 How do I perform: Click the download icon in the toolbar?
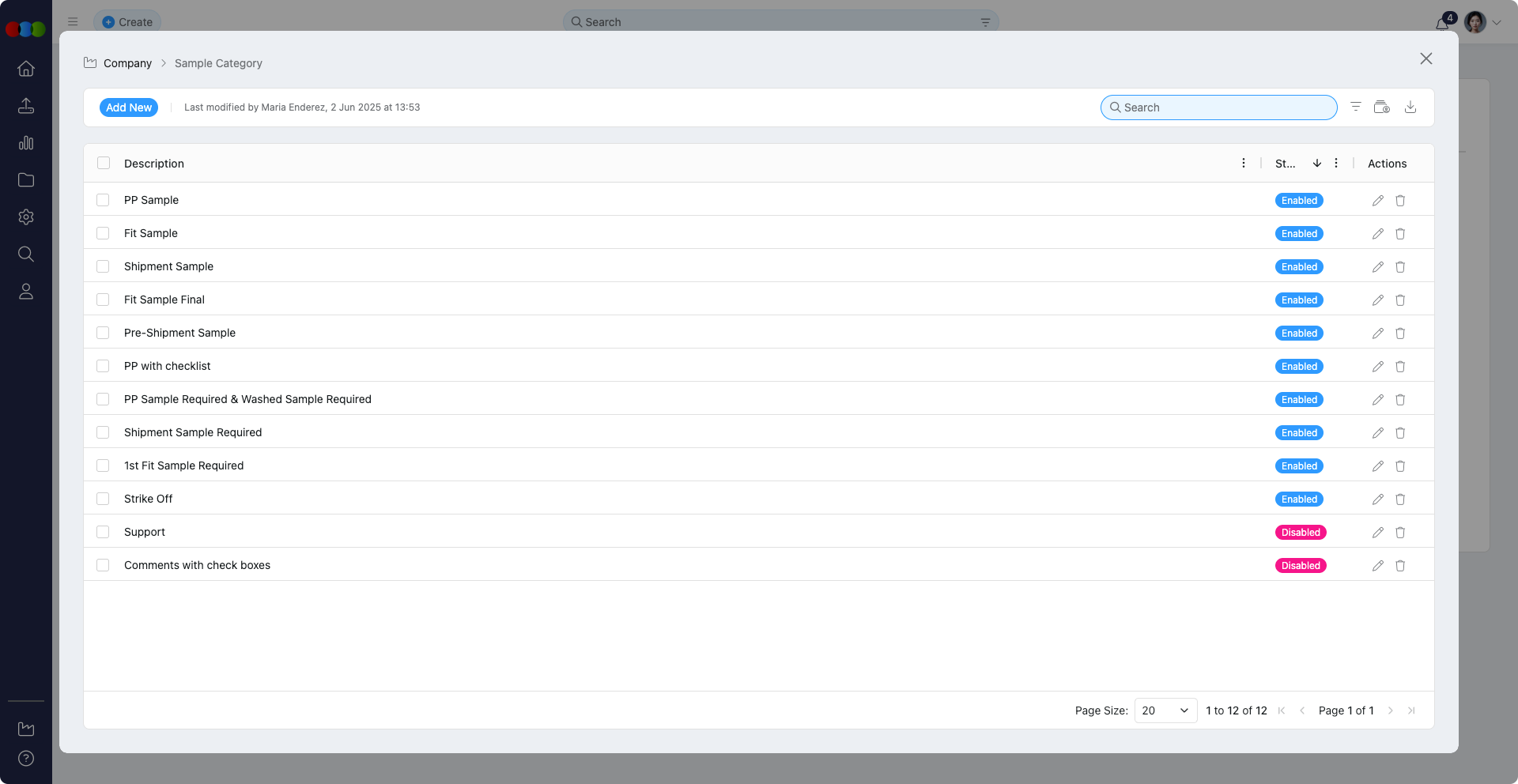click(x=1410, y=107)
